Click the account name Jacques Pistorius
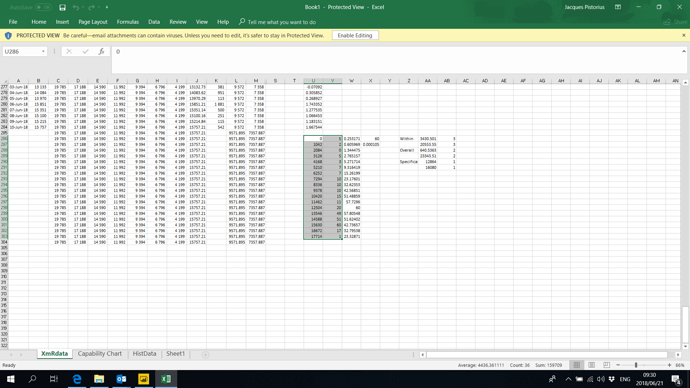The image size is (690, 388). click(x=584, y=7)
